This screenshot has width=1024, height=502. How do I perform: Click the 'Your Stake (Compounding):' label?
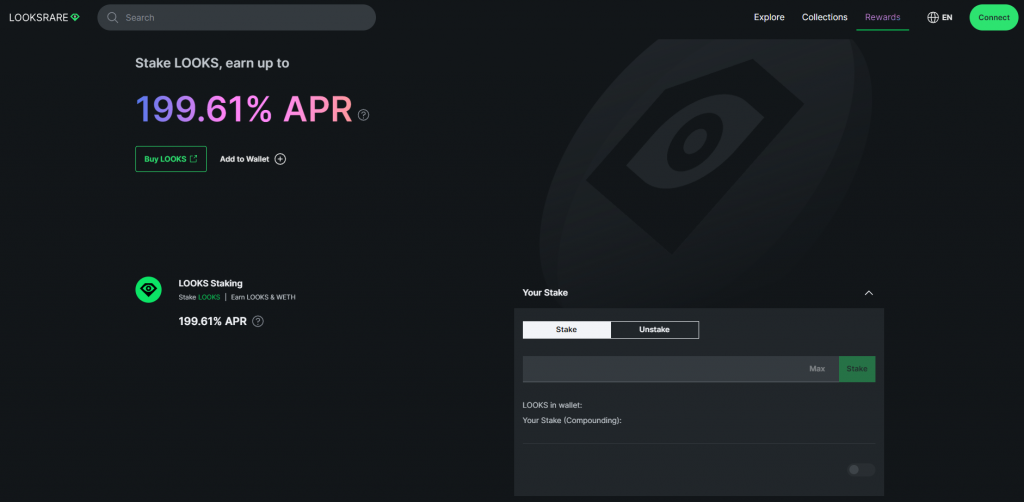(572, 420)
